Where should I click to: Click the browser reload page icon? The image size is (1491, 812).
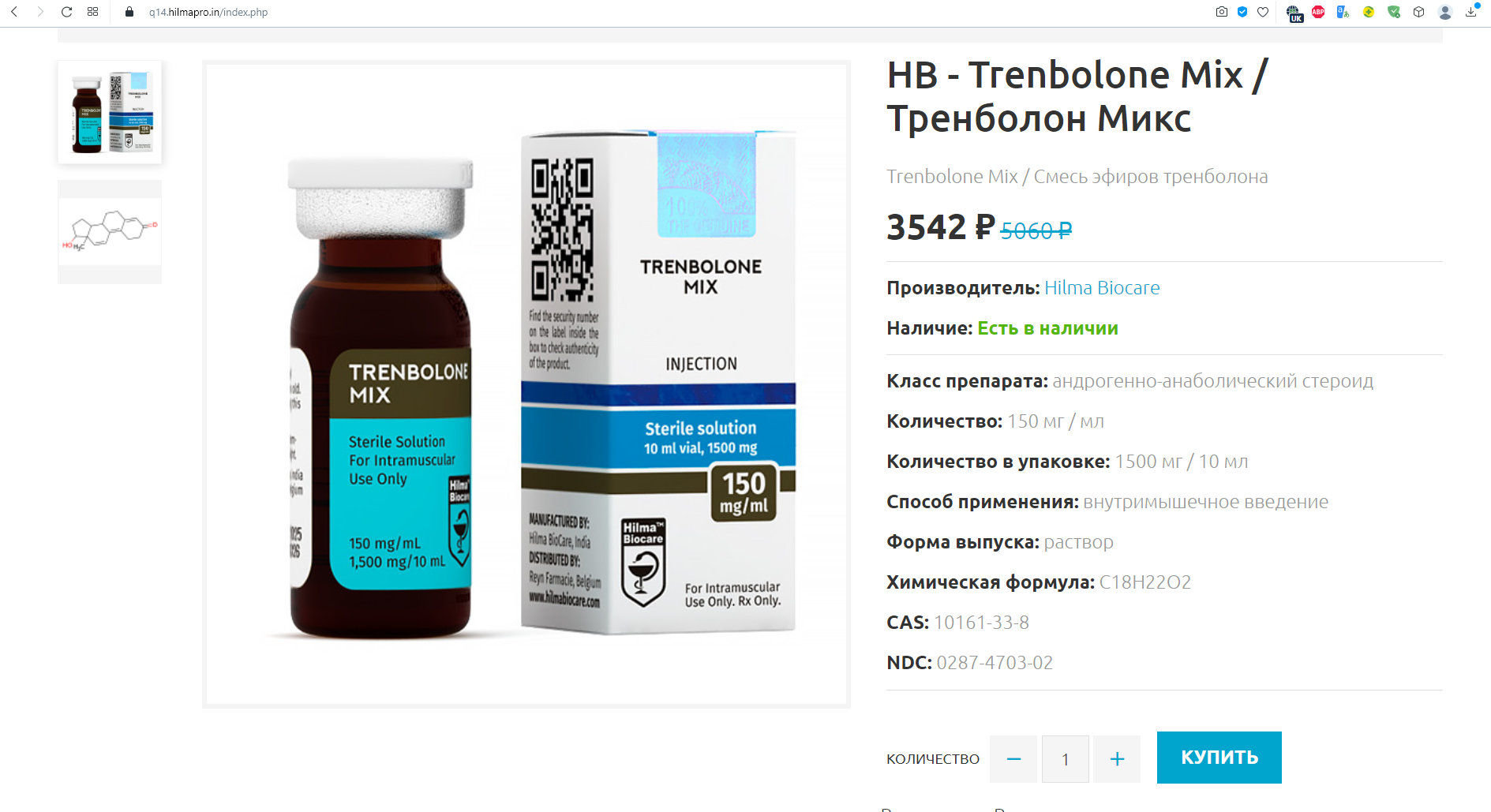[x=66, y=12]
